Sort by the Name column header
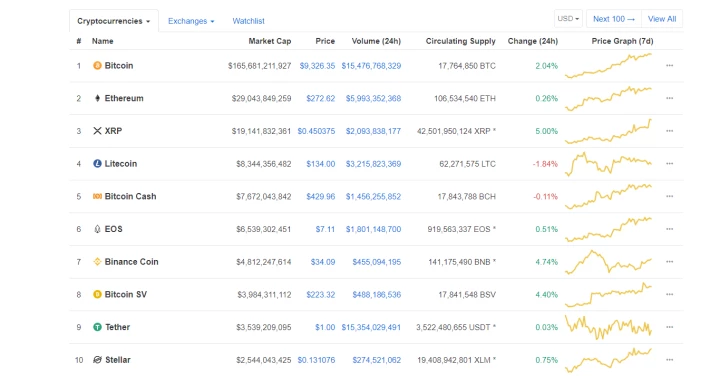This screenshot has height=376, width=710. 103,41
